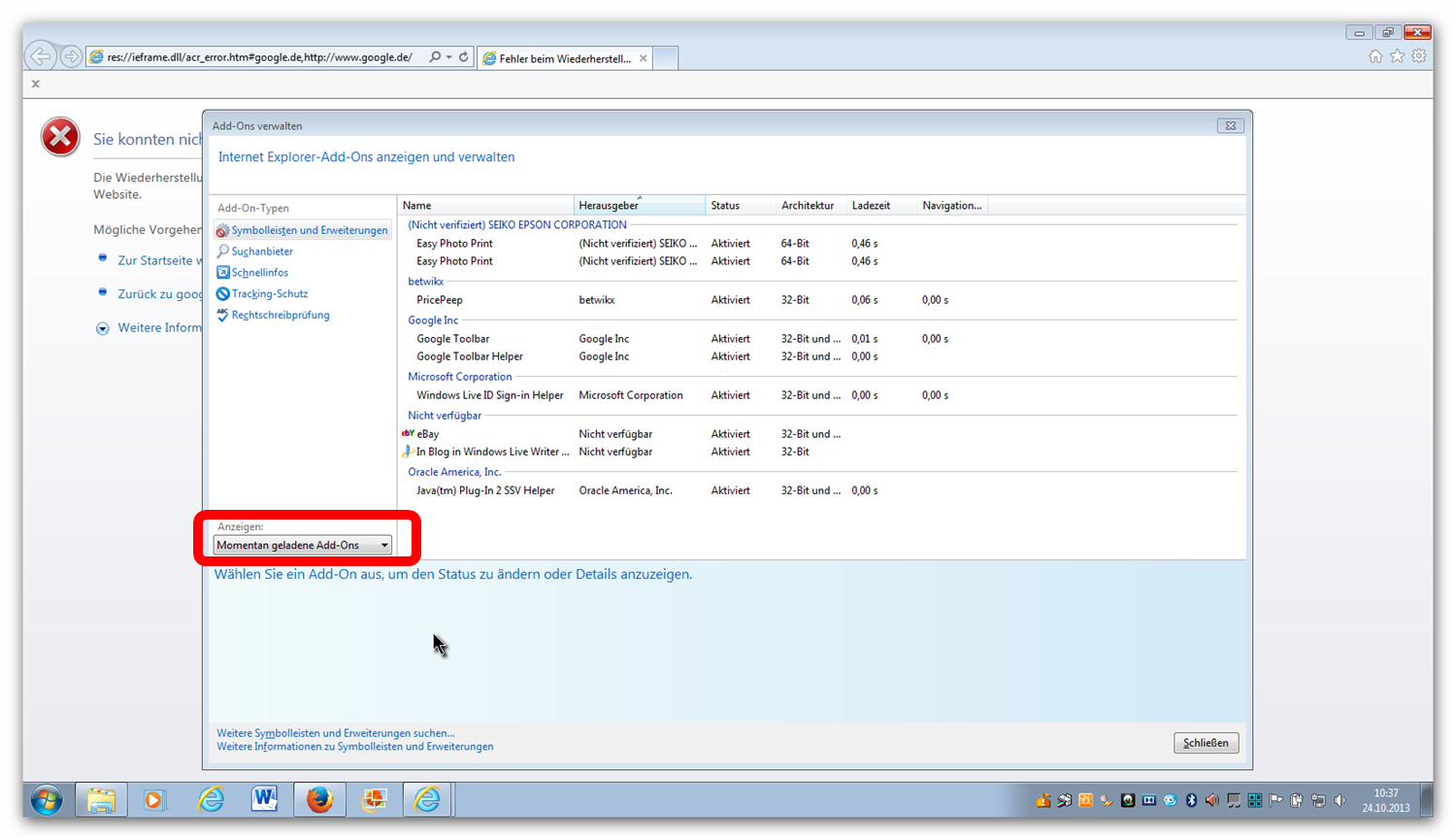Sort by the Name column header
The image size is (1456, 840).
485,206
